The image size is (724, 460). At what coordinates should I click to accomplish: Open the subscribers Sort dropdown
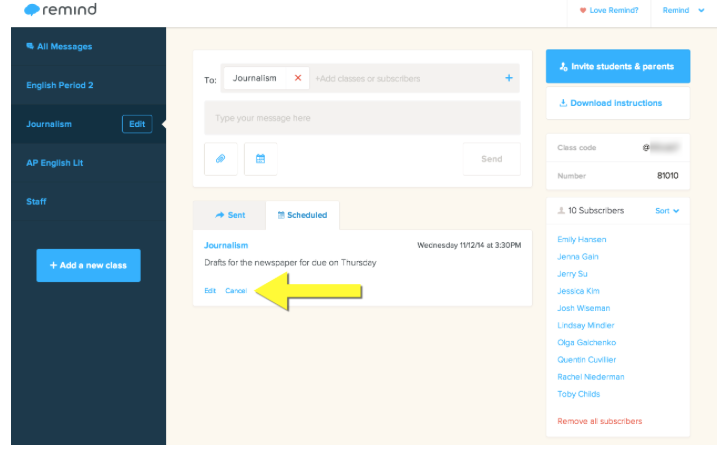point(667,211)
